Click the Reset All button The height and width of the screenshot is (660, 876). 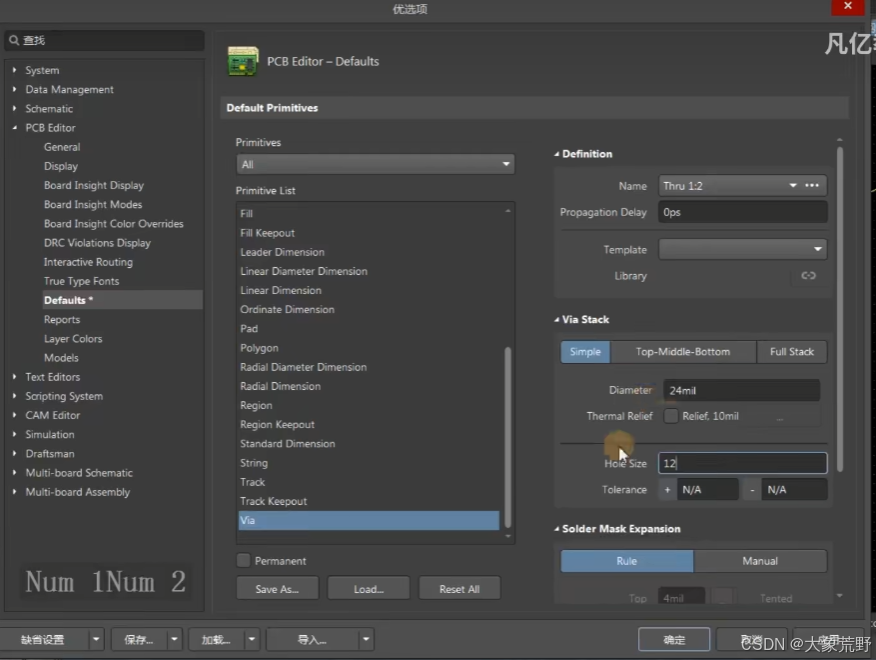(x=459, y=588)
